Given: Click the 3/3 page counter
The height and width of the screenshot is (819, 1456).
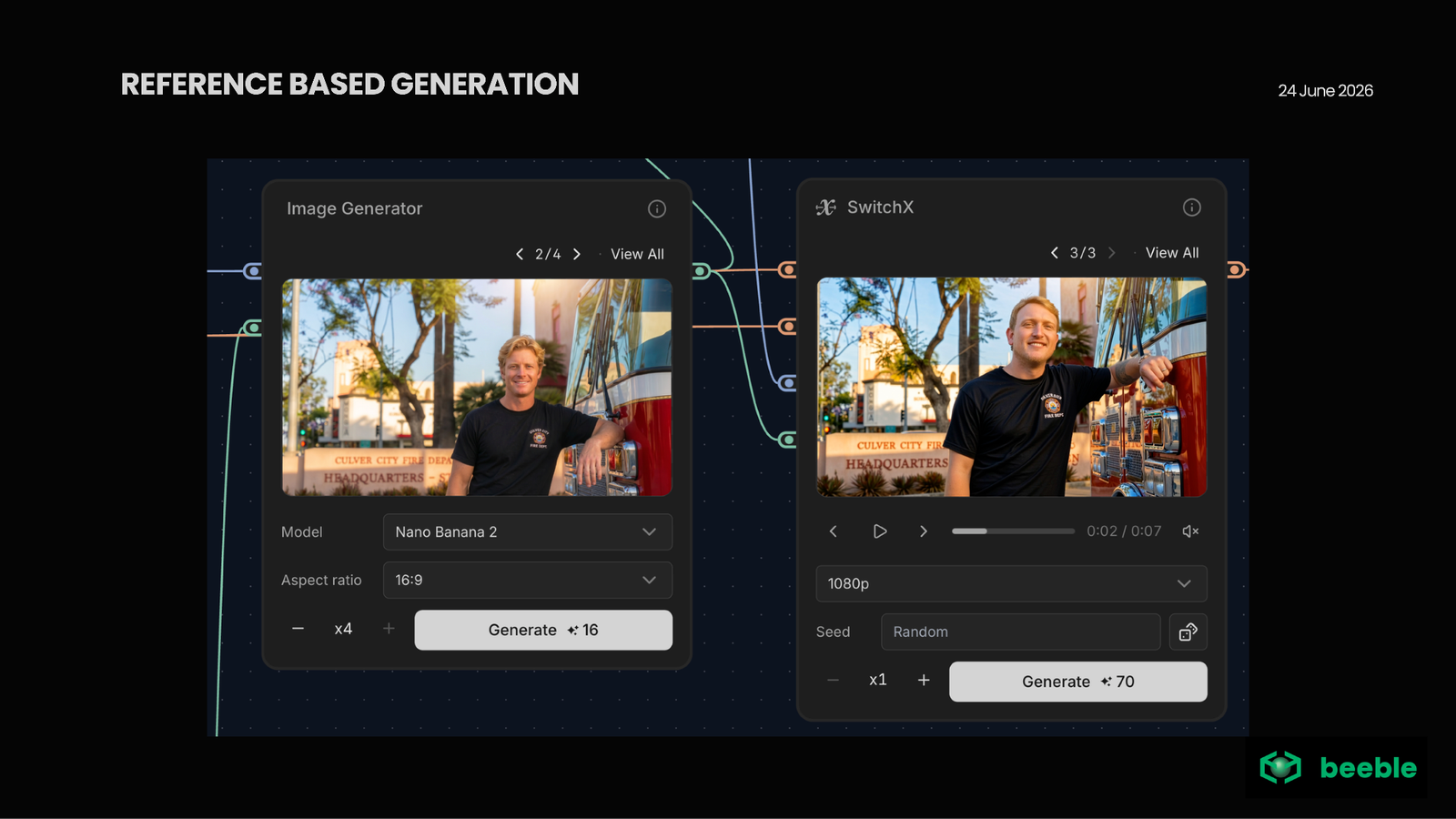Looking at the screenshot, I should point(1083,253).
